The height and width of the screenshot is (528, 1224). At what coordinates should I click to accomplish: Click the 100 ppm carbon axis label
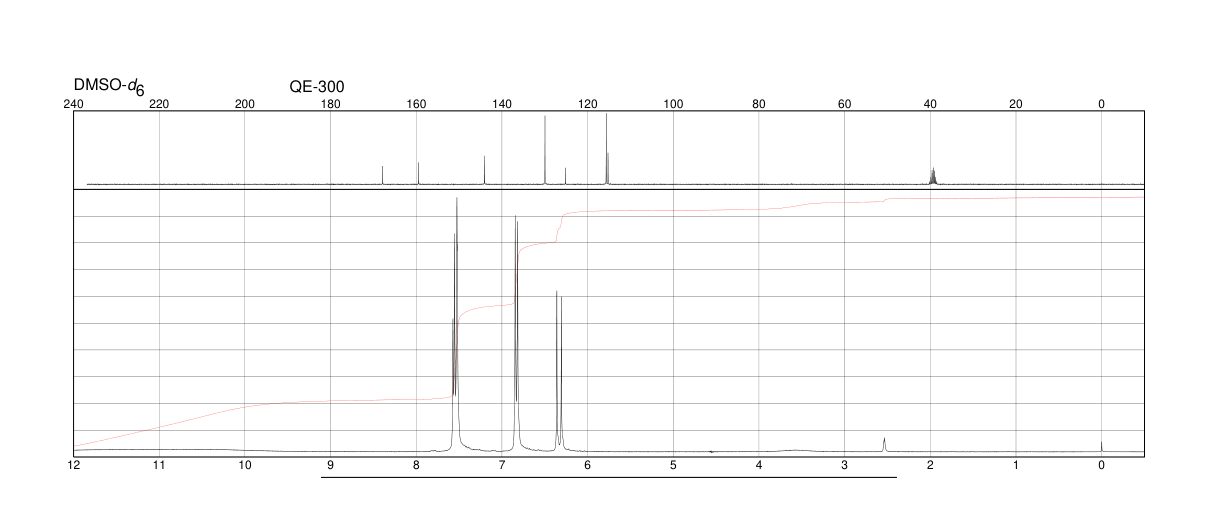(x=673, y=104)
